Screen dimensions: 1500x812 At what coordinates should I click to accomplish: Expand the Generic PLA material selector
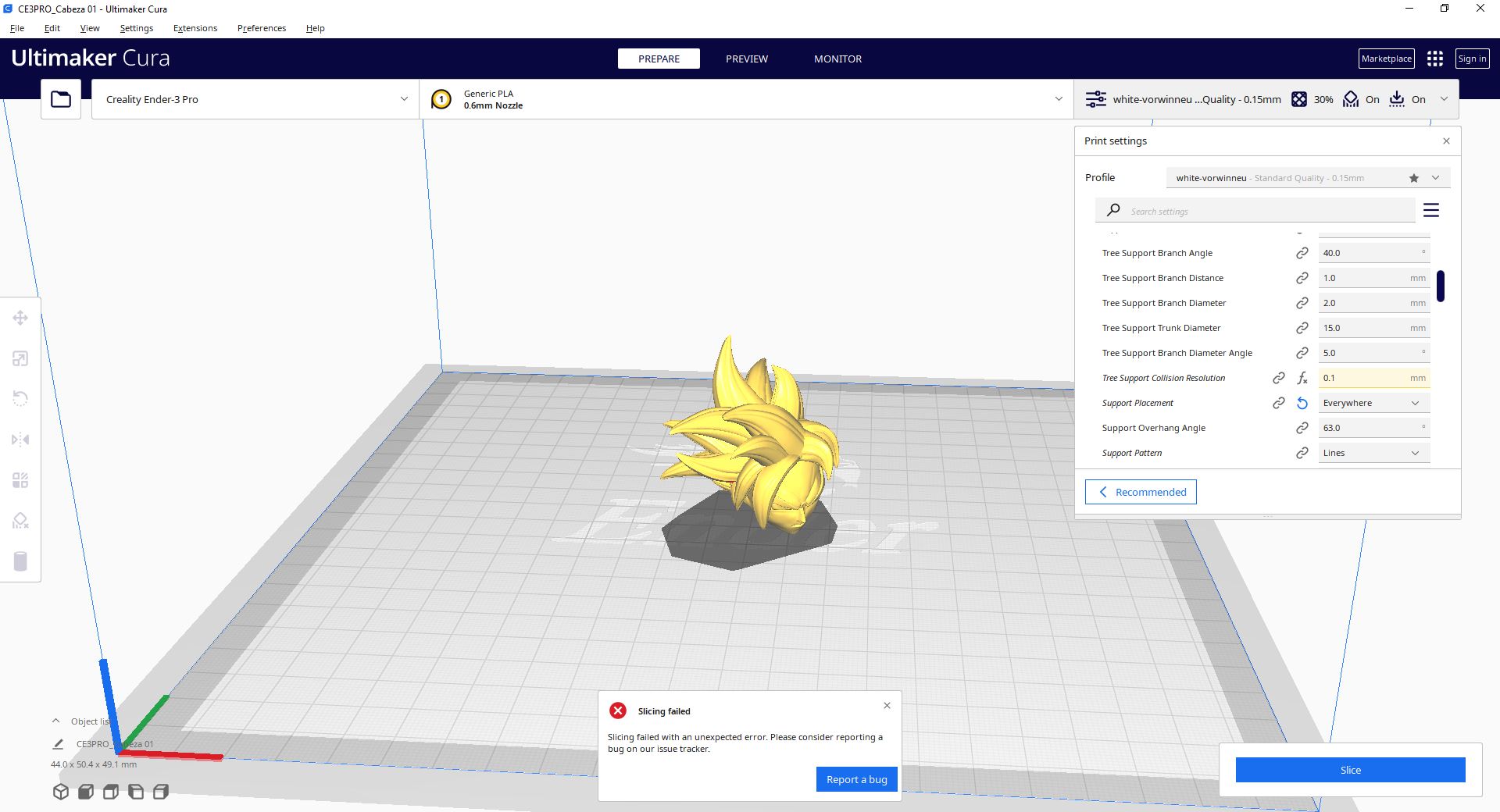(746, 99)
